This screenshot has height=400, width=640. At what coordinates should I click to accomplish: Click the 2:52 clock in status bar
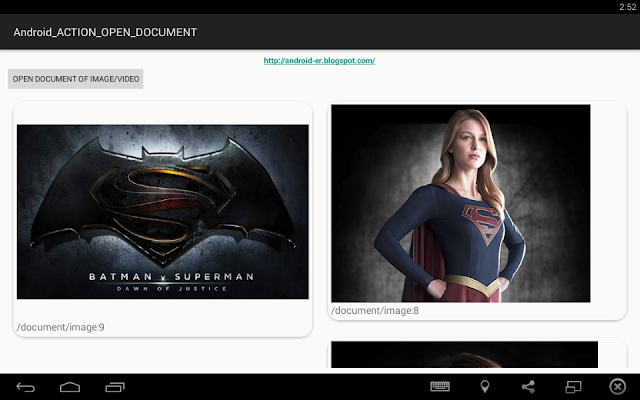point(627,7)
